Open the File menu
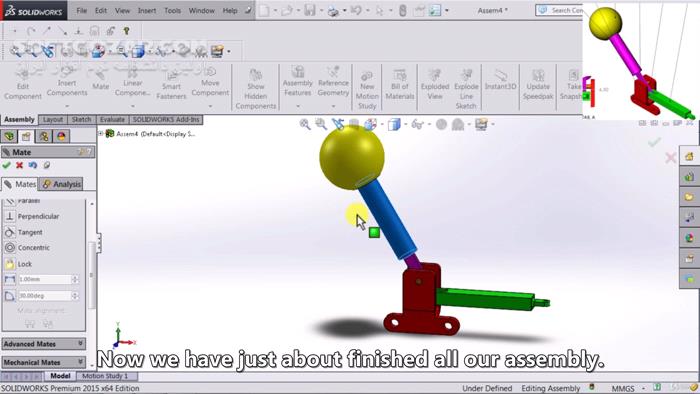 point(82,10)
